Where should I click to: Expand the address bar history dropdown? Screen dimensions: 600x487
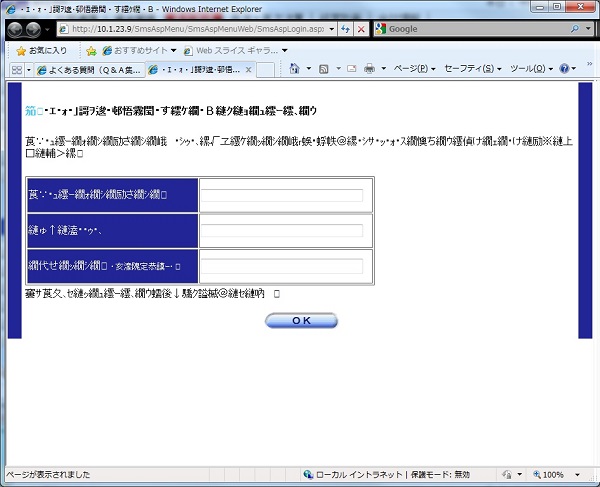[x=332, y=29]
